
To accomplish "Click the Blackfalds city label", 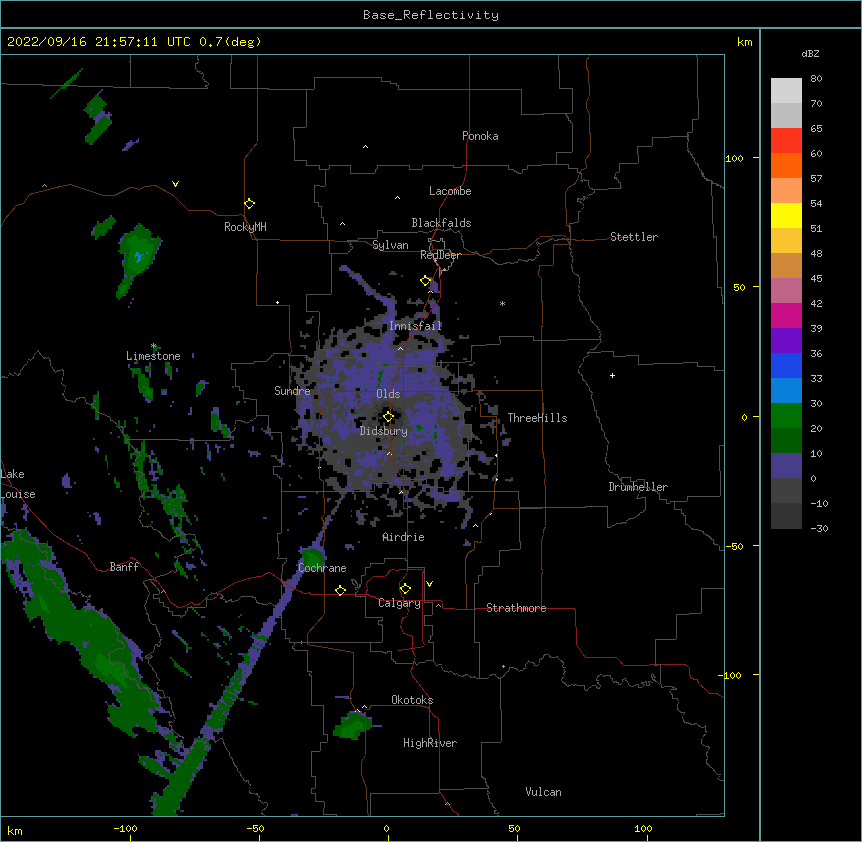I will pyautogui.click(x=441, y=223).
